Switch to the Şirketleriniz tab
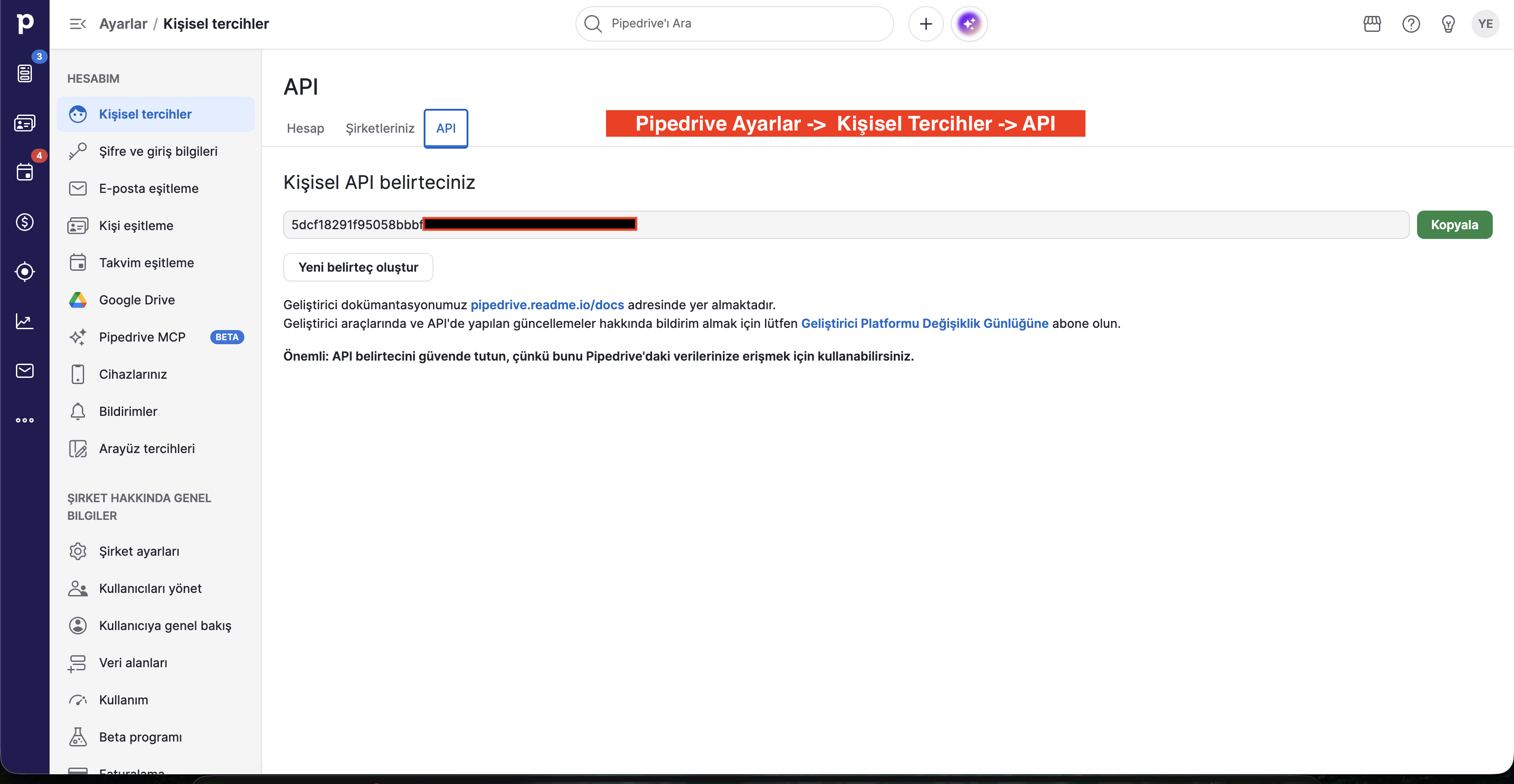The height and width of the screenshot is (784, 1514). click(x=380, y=129)
